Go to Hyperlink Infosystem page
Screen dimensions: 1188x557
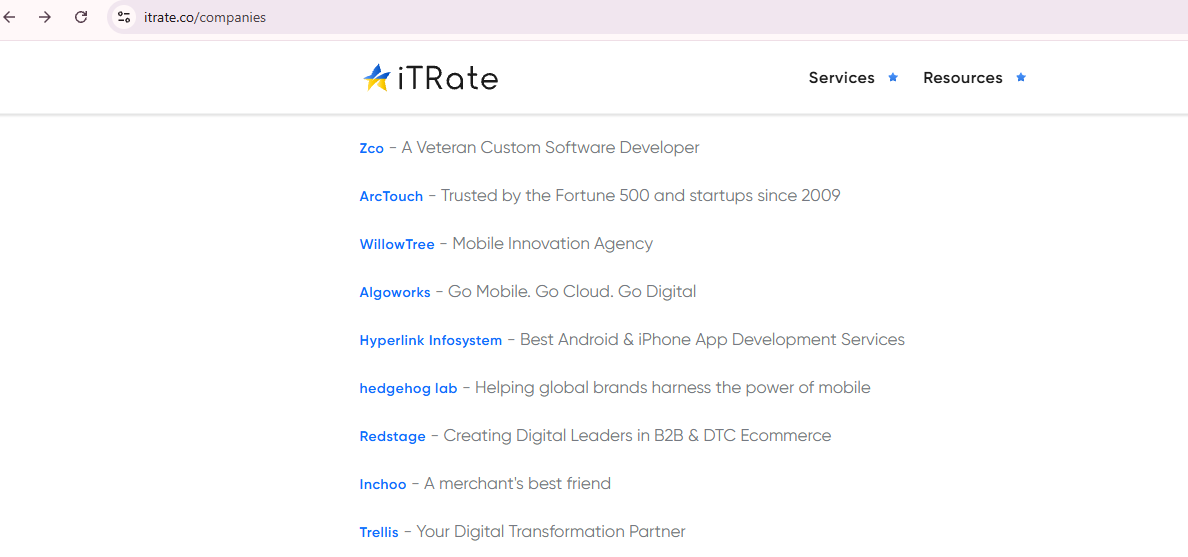(430, 341)
